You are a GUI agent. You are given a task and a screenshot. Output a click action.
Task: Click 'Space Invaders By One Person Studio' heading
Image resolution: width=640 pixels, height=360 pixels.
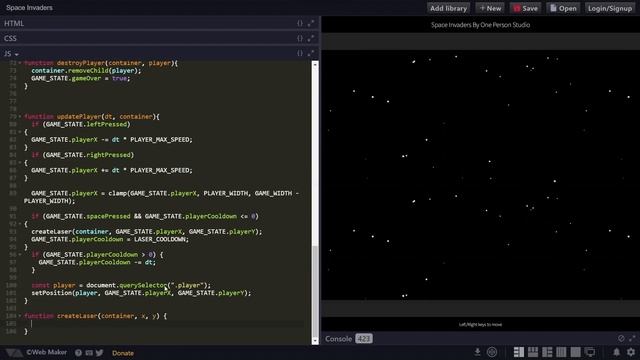480,25
